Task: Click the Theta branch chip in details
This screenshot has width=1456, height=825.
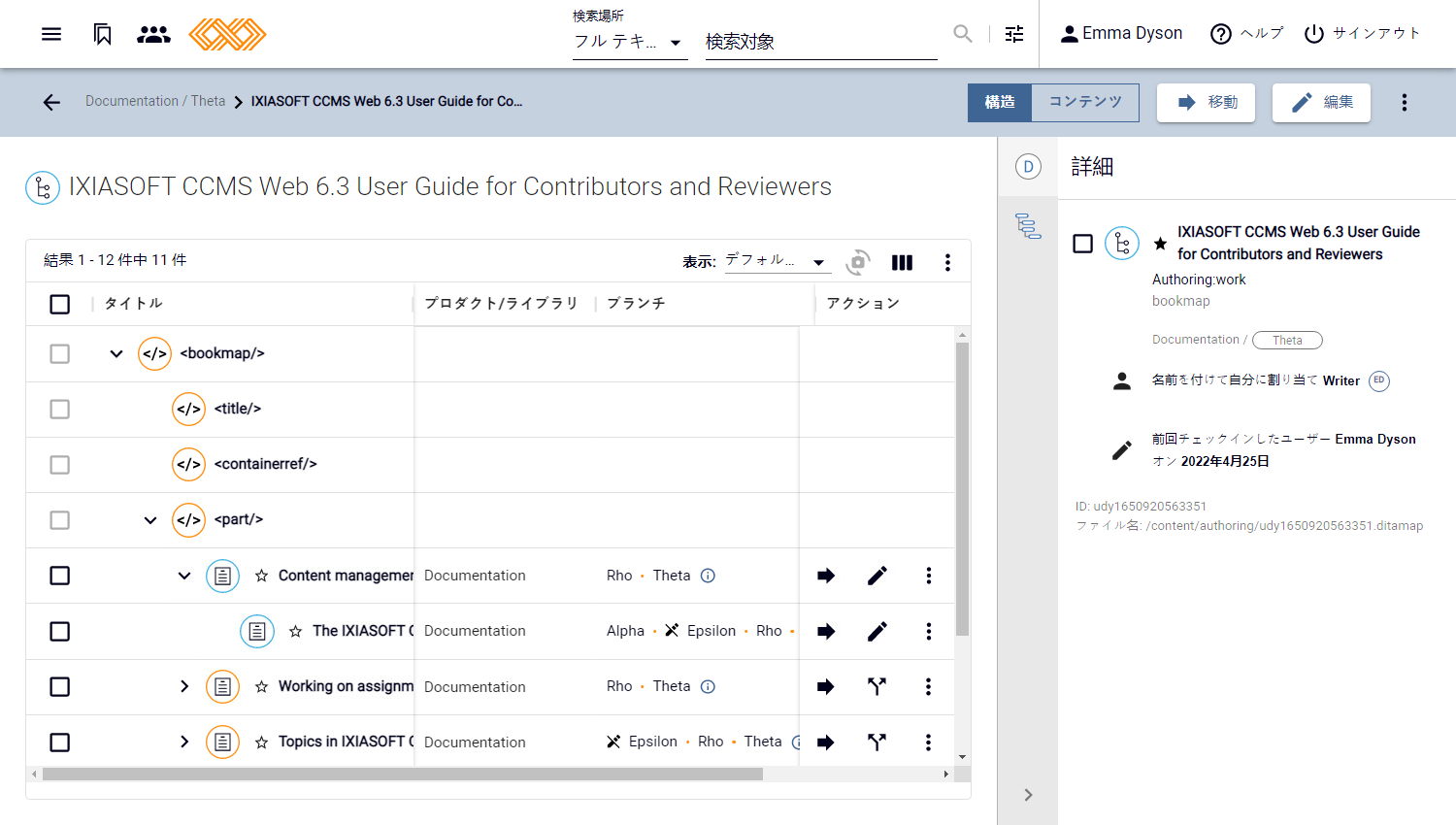Action: (x=1287, y=340)
